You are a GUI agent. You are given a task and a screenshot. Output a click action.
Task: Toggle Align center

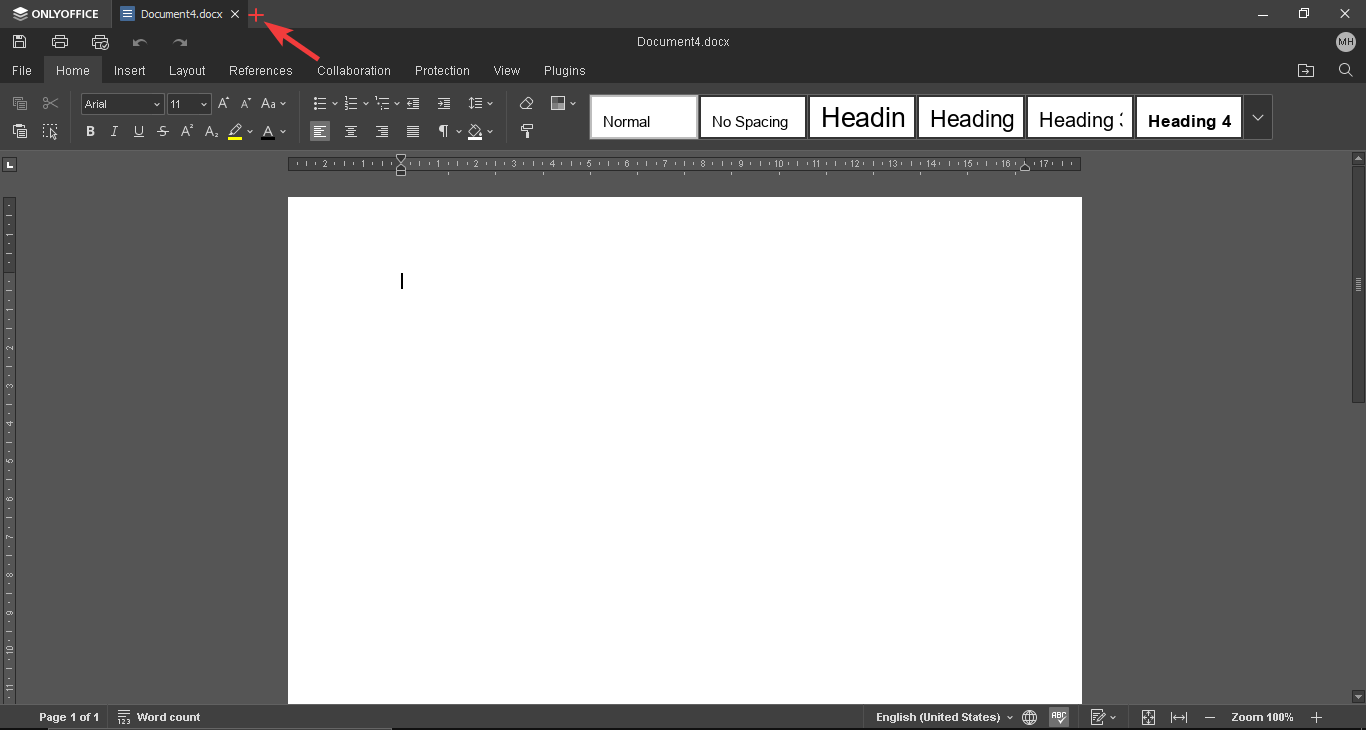(351, 131)
